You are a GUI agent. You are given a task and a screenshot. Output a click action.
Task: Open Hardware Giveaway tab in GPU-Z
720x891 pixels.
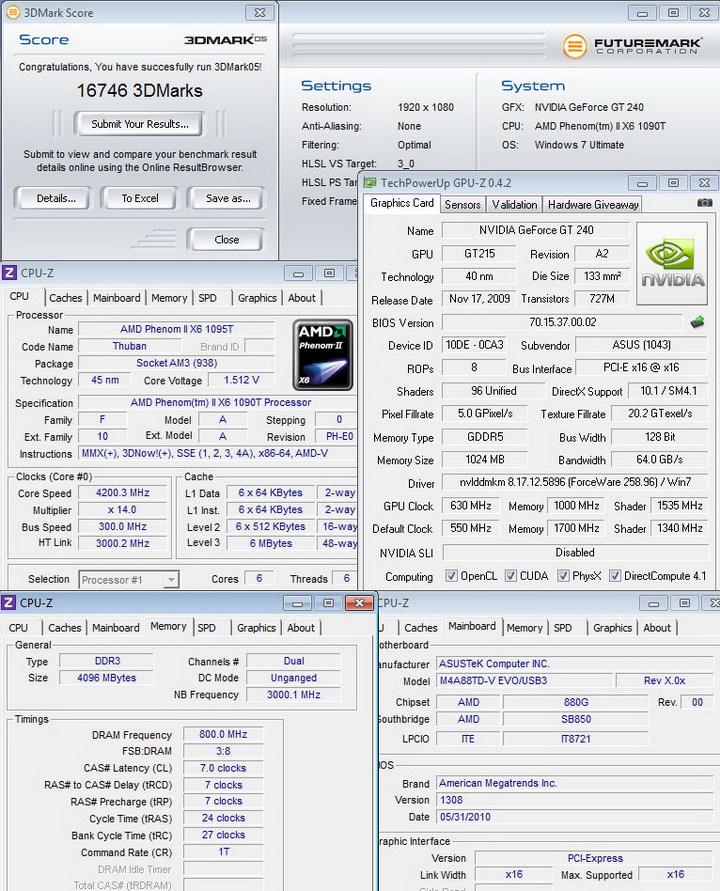click(x=593, y=205)
